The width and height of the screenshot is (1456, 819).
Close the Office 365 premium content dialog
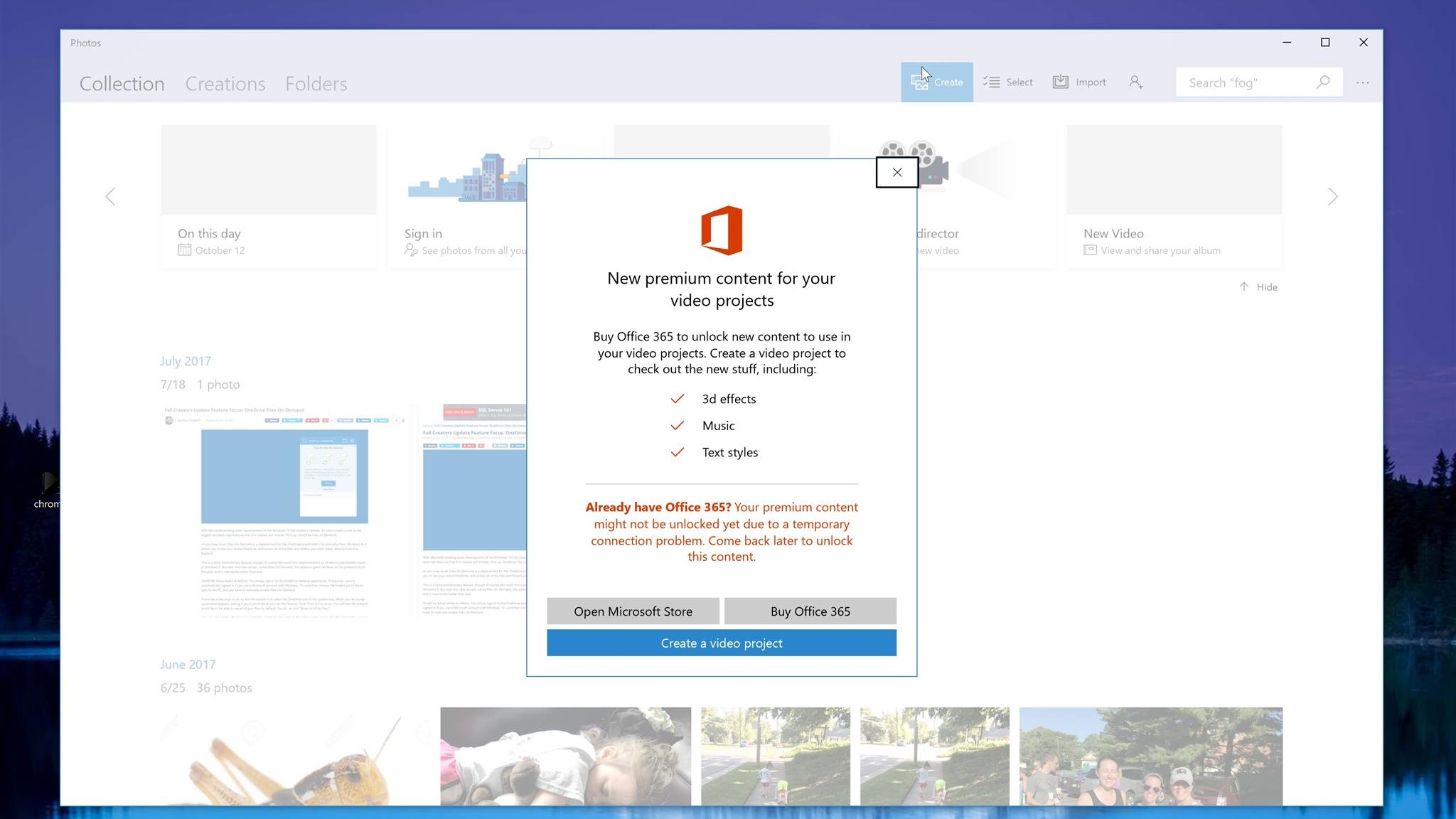896,173
